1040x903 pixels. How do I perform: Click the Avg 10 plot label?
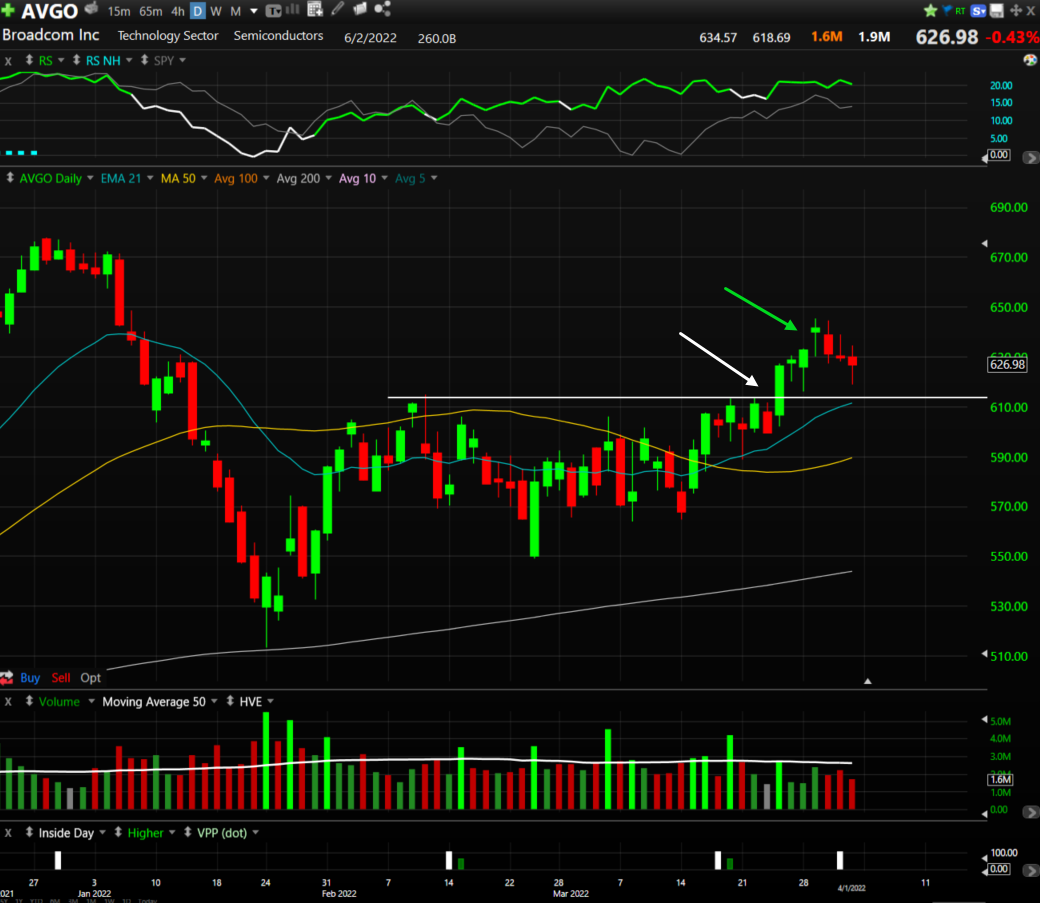coord(358,178)
